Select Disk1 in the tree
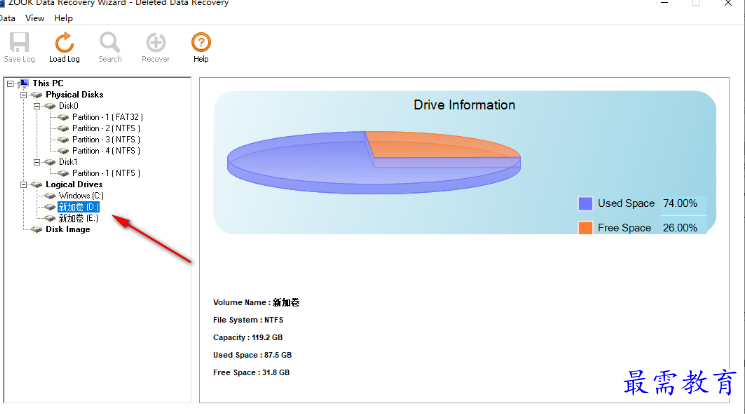 [x=68, y=162]
